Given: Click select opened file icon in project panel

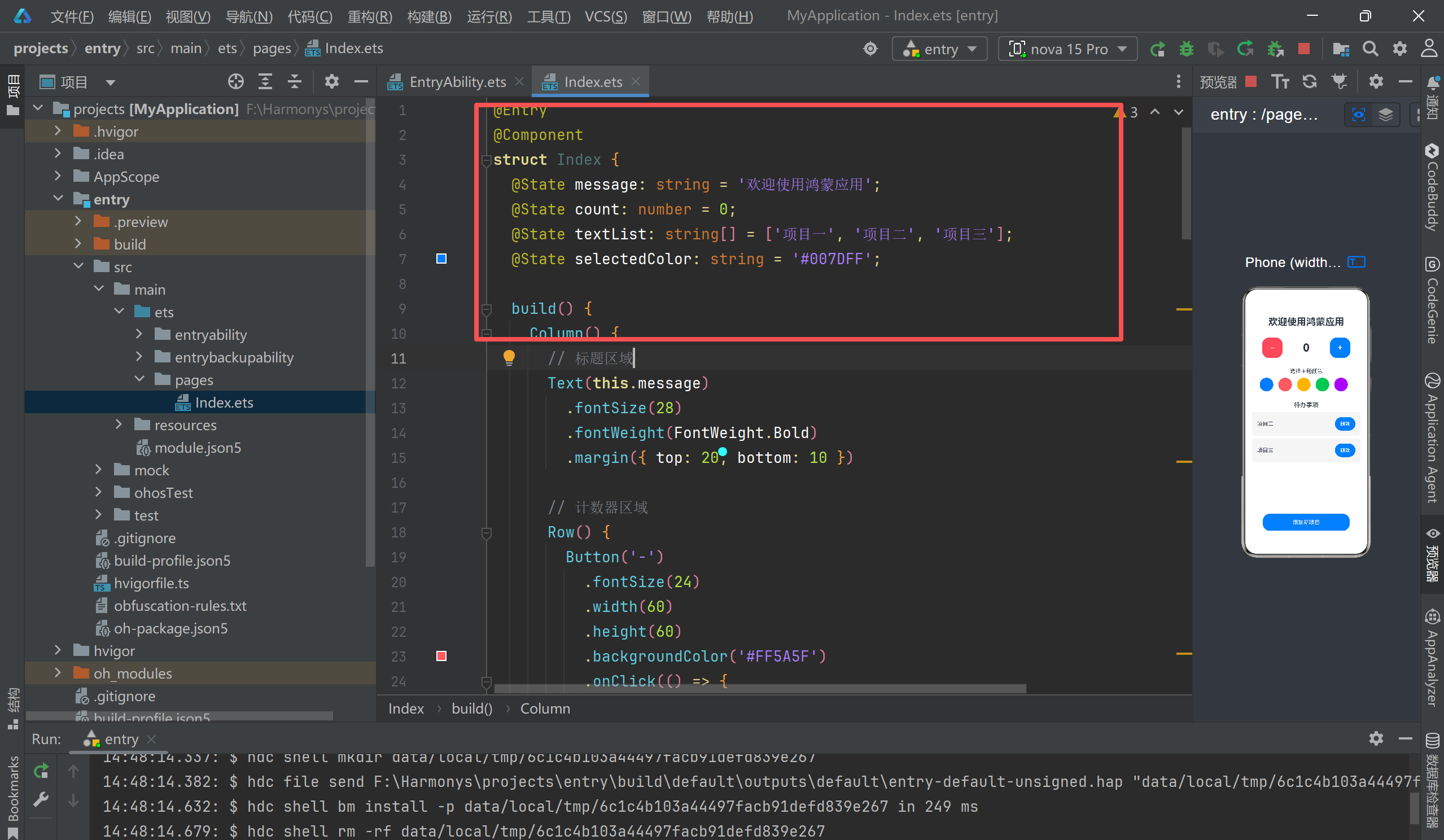Looking at the screenshot, I should 235,82.
